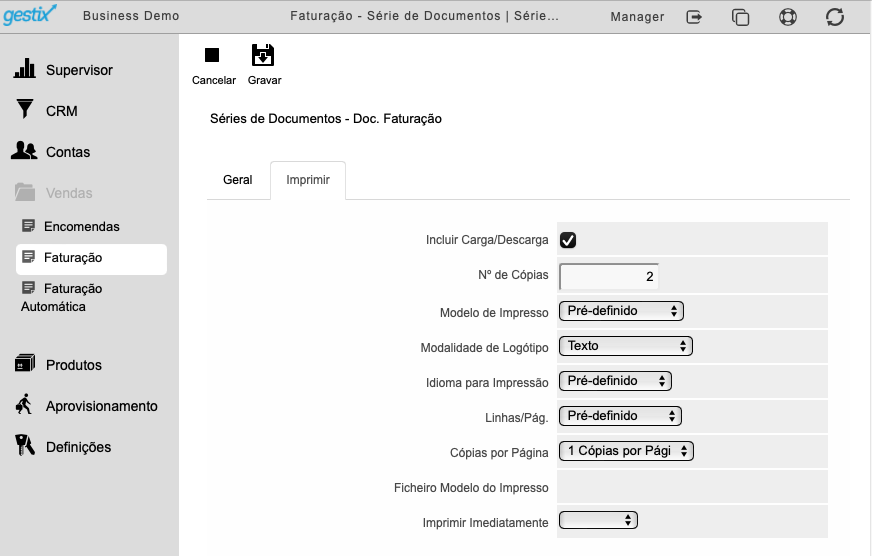
Task: Open the Idioma para Impressão dropdown
Action: point(615,381)
